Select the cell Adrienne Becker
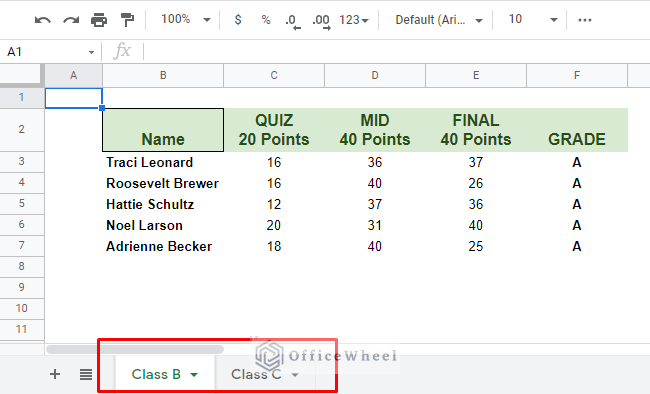This screenshot has height=394, width=650. pos(163,246)
